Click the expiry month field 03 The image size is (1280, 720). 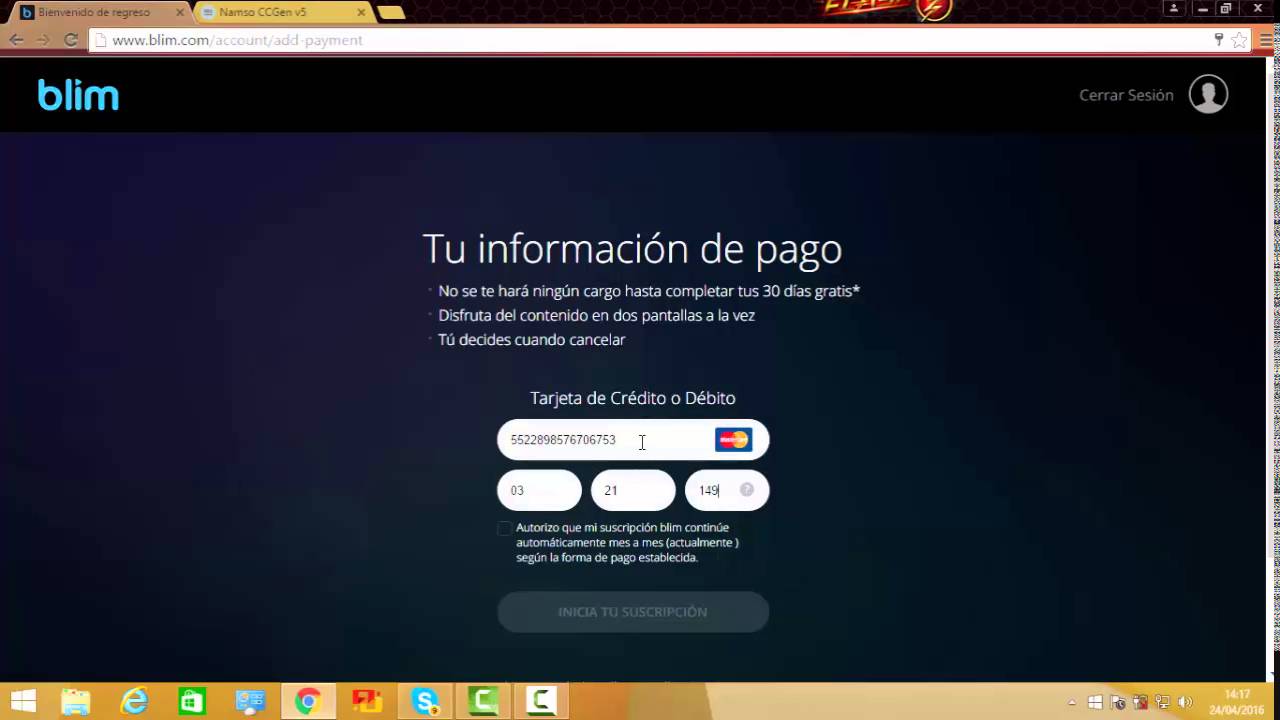click(x=539, y=490)
